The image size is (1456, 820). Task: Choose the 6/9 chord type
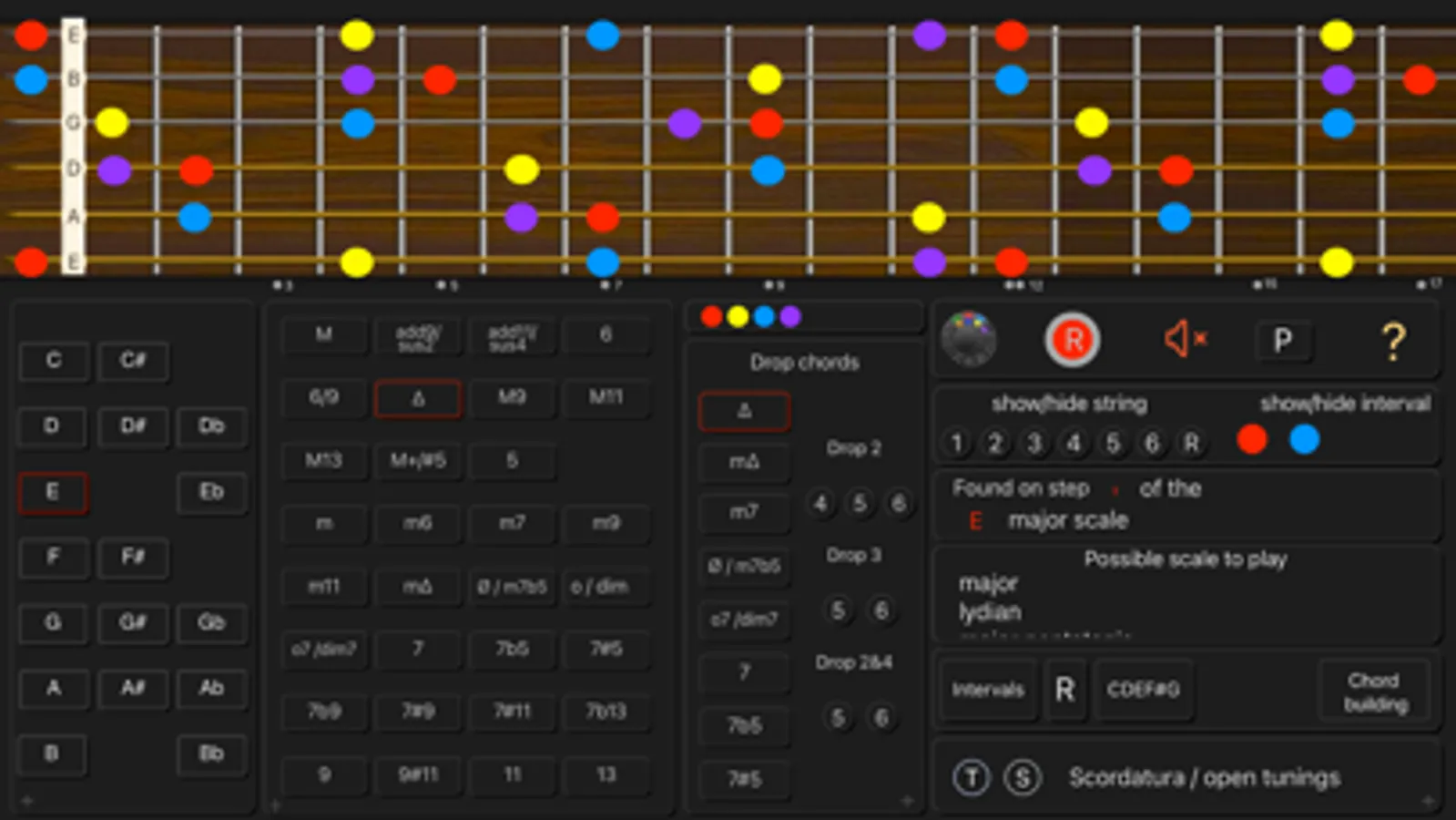(x=324, y=398)
